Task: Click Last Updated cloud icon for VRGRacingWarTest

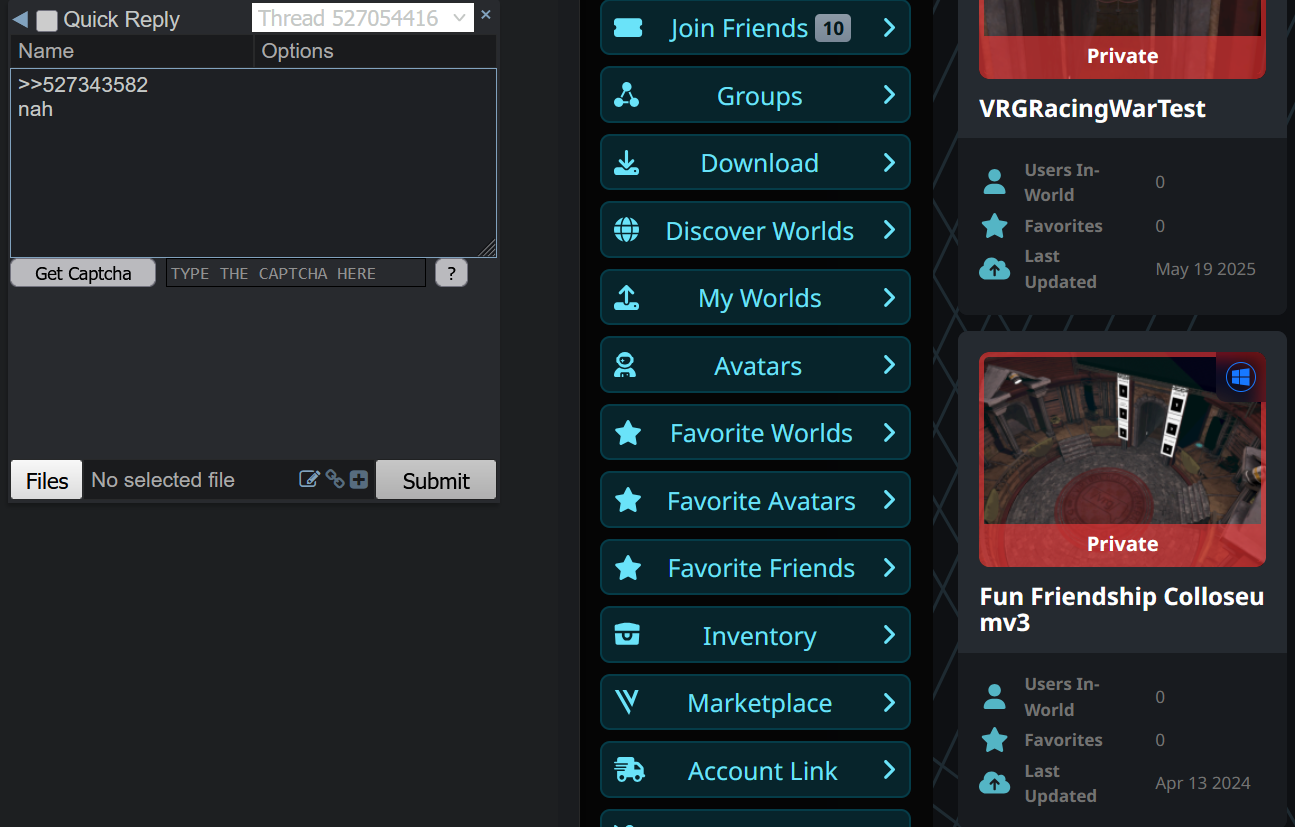Action: [994, 269]
